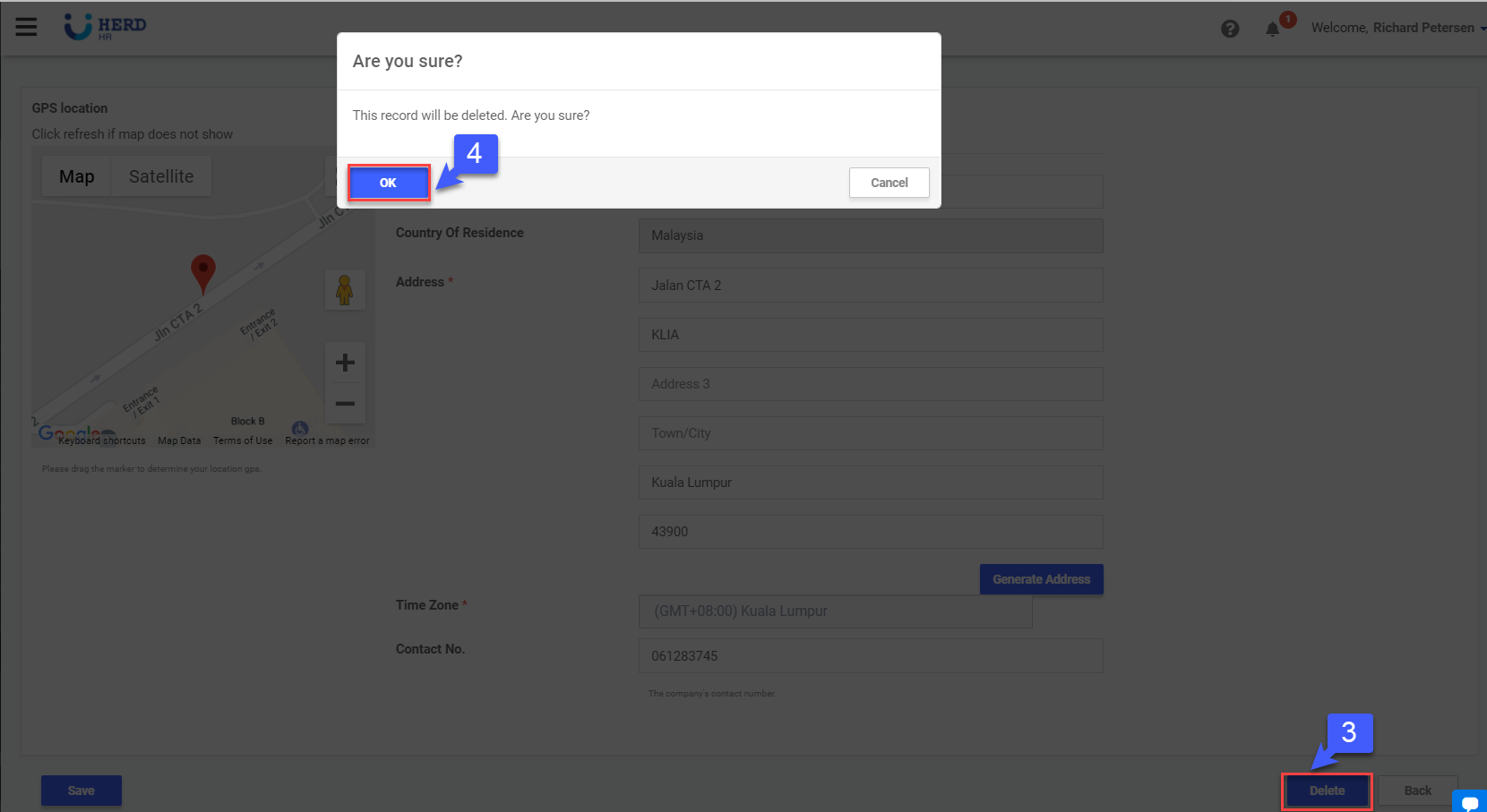Open the map Terms of Use link

pos(243,440)
